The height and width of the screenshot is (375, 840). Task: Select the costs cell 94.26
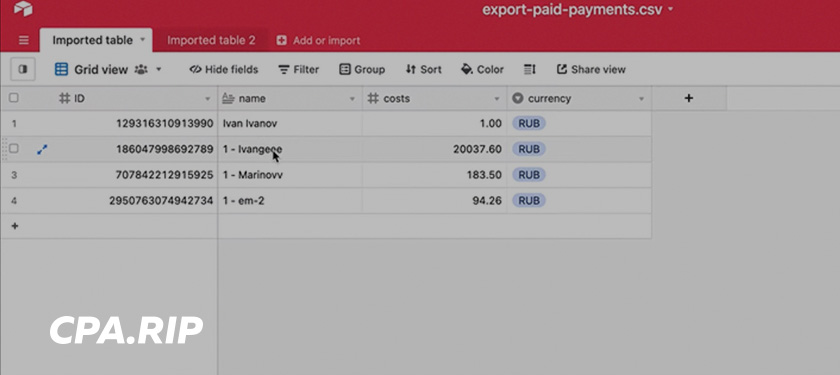434,201
